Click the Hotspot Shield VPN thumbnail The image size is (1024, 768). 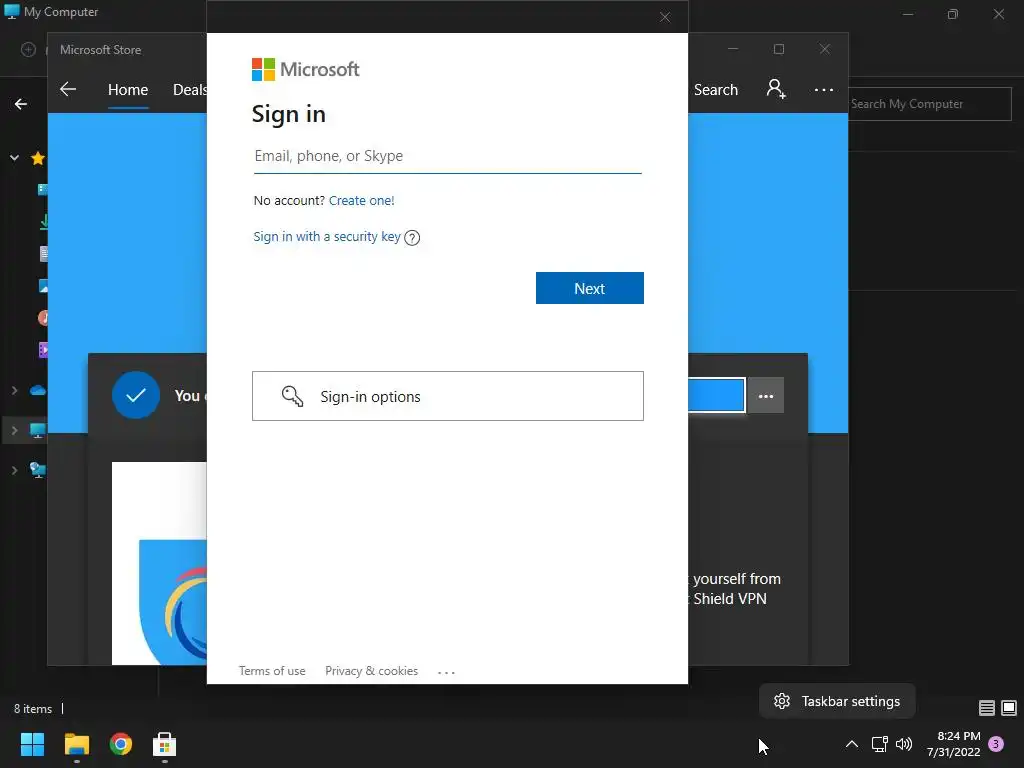click(159, 563)
